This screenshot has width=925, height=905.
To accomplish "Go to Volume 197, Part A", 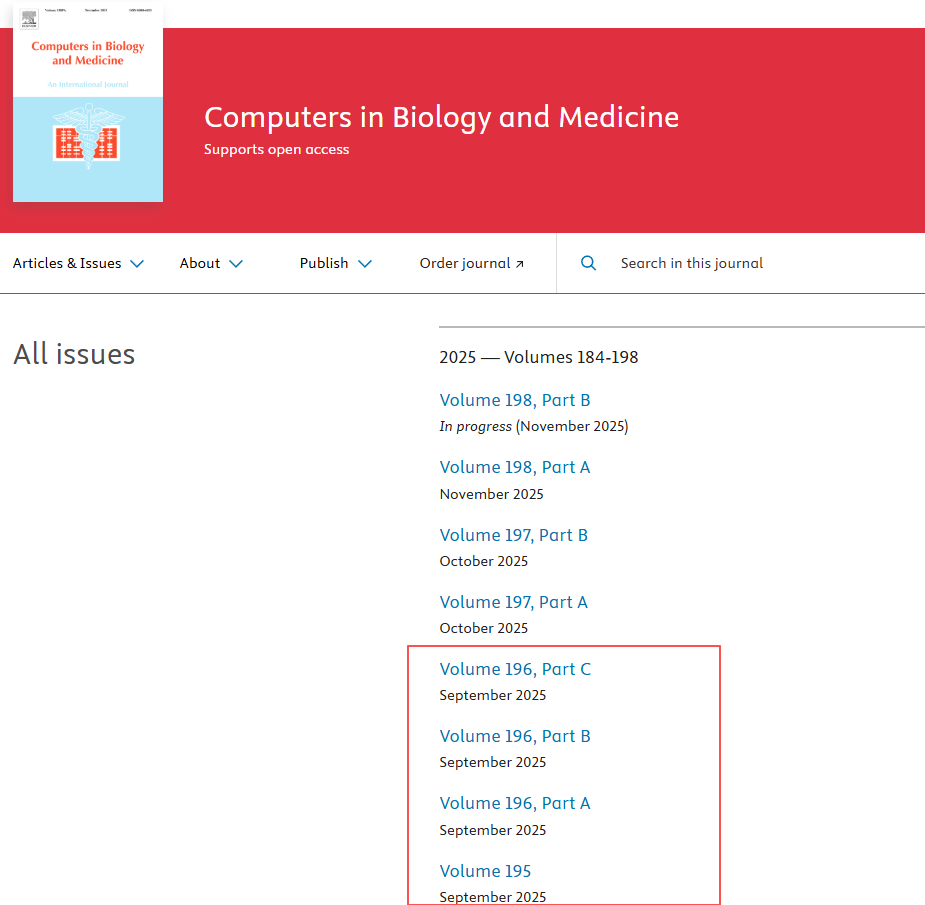I will tap(514, 602).
